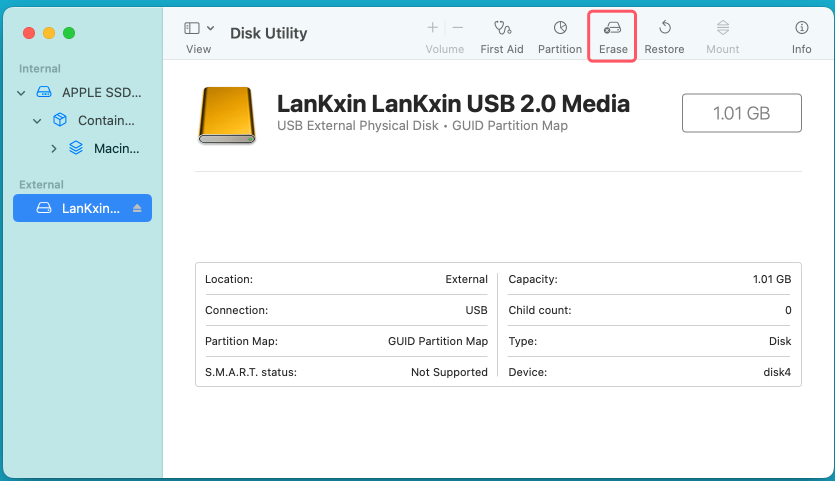The height and width of the screenshot is (481, 835).
Task: Collapse the Container disclosure arrow
Action: coord(37,121)
